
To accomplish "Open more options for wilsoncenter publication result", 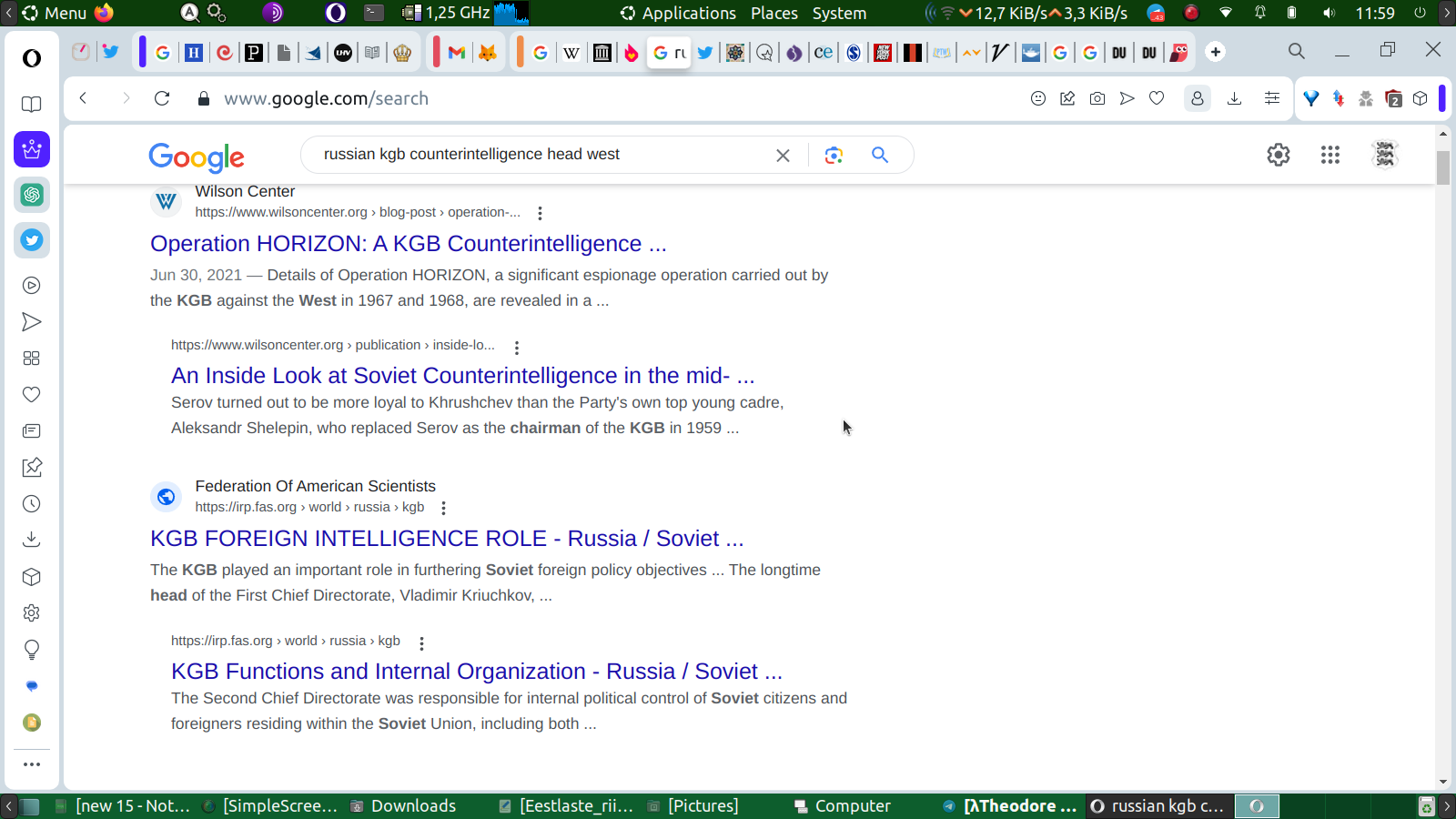I will pyautogui.click(x=517, y=348).
